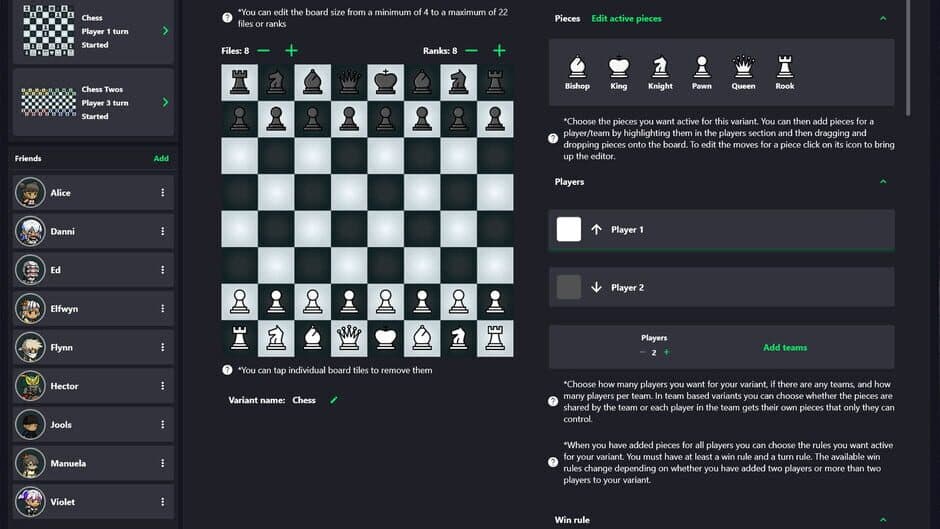The image size is (940, 529).
Task: Click Player 1 white color swatch
Action: [568, 229]
